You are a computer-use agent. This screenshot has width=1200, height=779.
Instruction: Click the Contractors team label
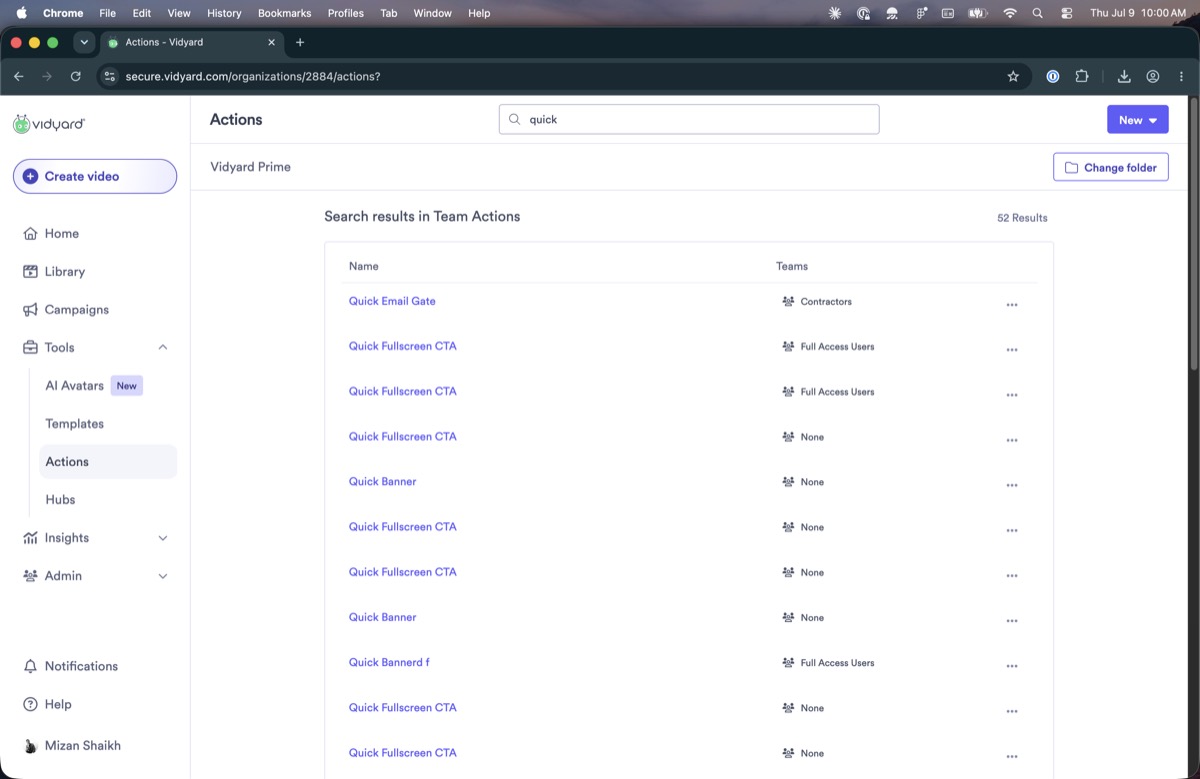pos(826,301)
